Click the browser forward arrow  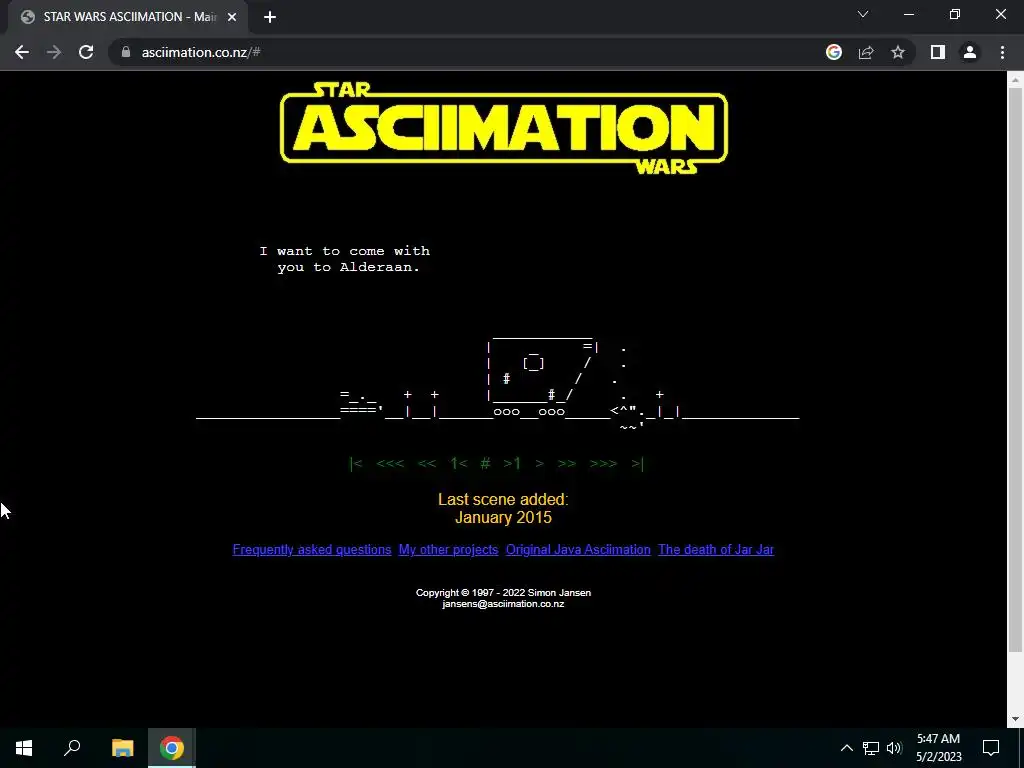pyautogui.click(x=54, y=52)
